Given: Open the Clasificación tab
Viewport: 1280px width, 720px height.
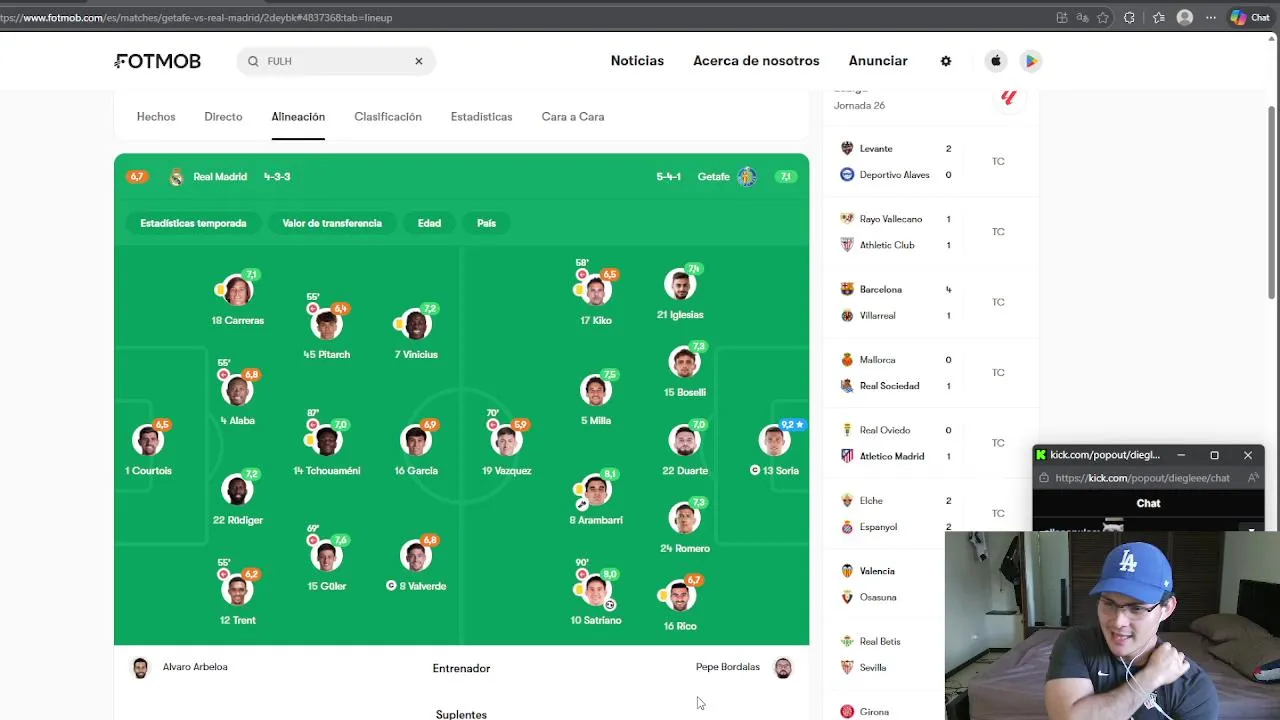Looking at the screenshot, I should click(x=388, y=117).
